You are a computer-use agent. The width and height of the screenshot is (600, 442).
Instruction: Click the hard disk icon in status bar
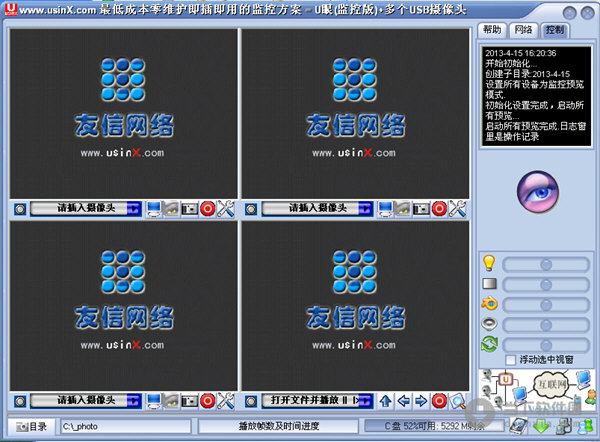tap(520, 426)
